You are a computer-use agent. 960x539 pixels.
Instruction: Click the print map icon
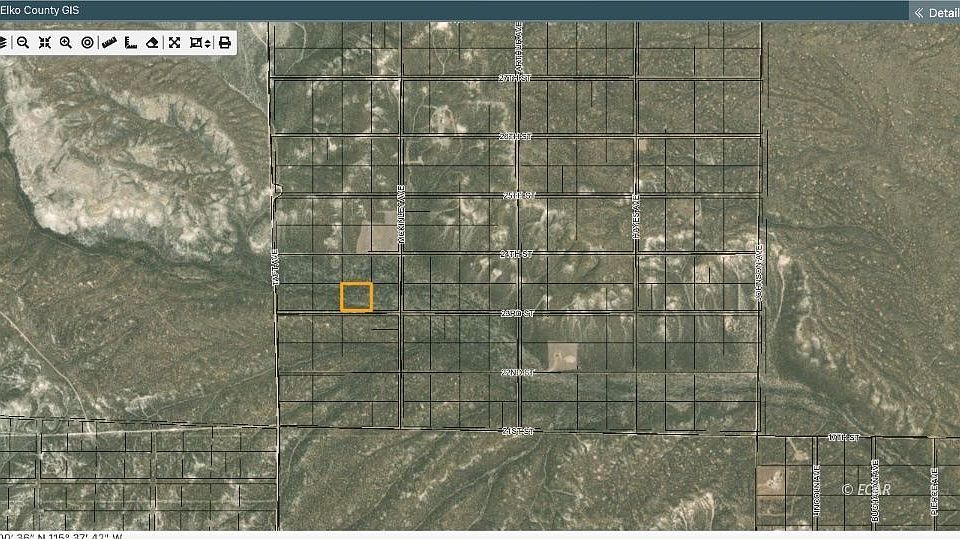[225, 42]
